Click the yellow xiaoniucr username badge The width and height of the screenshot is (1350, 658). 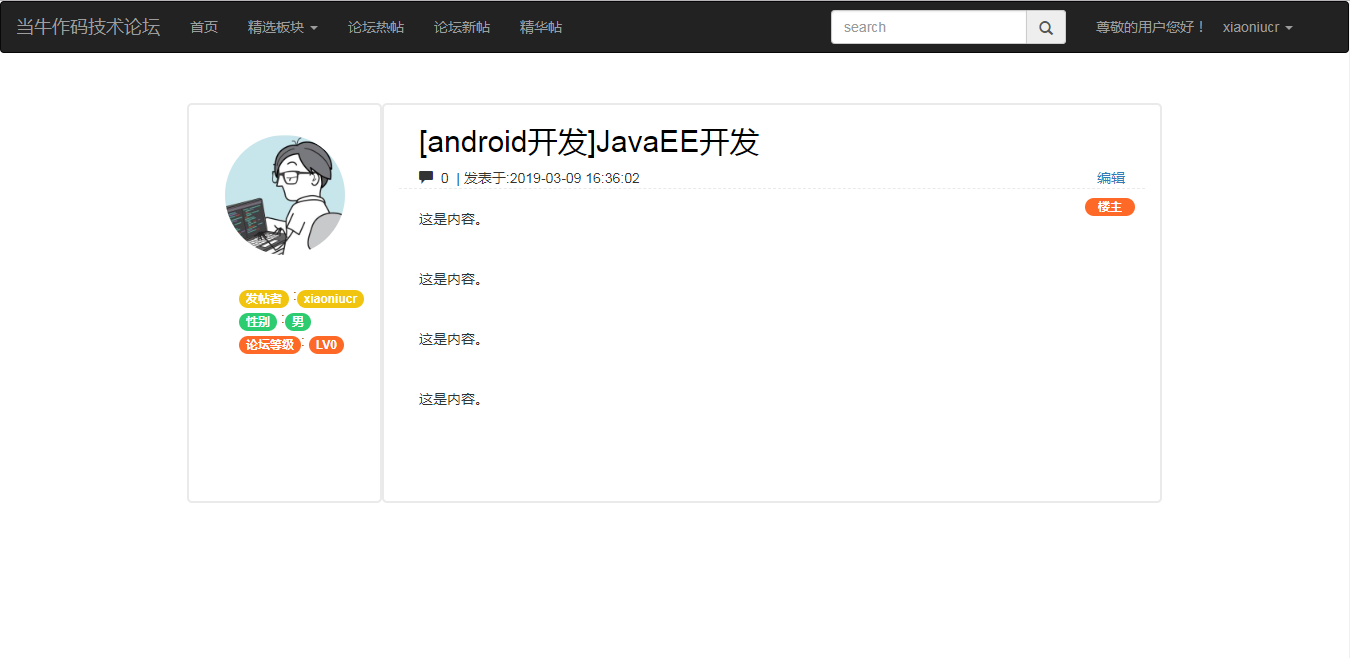[x=330, y=299]
